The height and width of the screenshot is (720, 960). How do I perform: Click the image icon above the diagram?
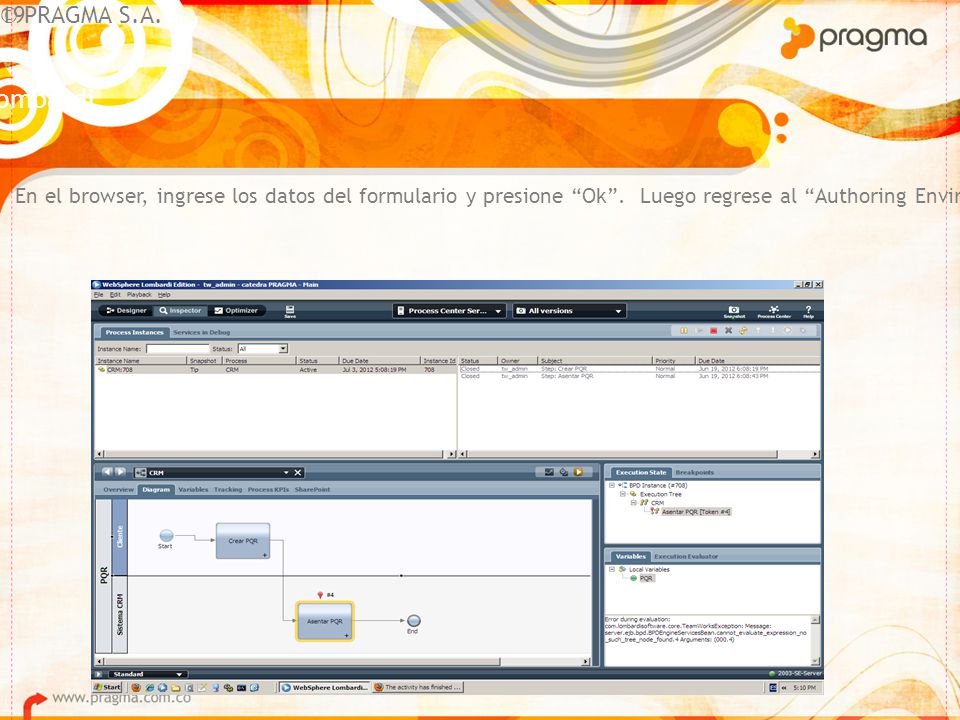(549, 472)
